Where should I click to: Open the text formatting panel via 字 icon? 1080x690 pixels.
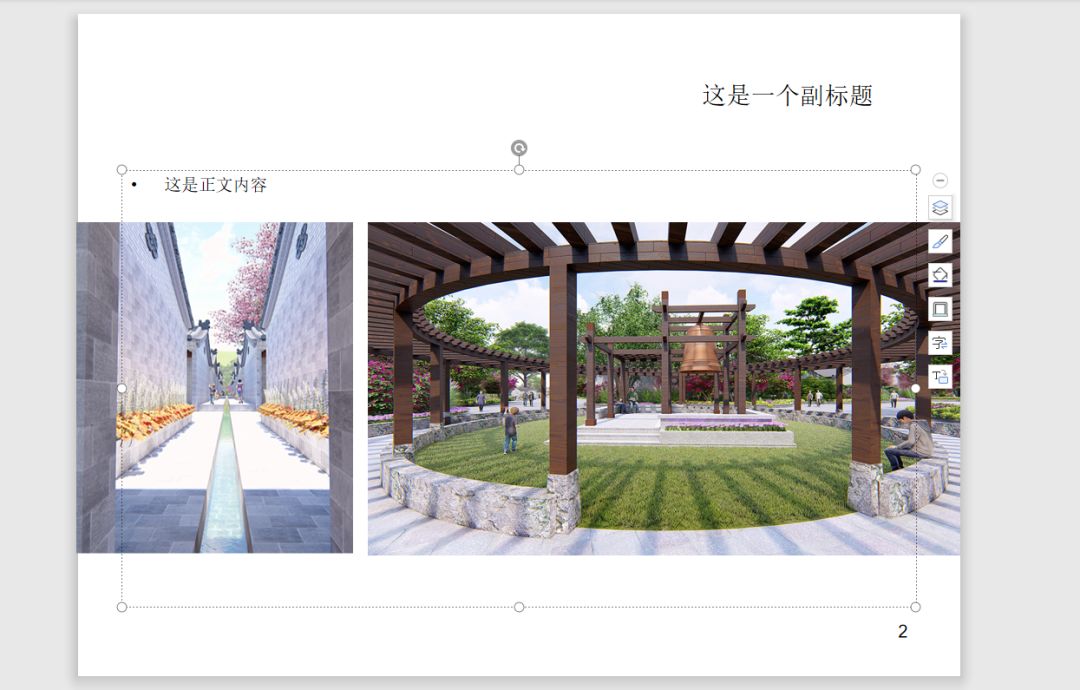(940, 345)
